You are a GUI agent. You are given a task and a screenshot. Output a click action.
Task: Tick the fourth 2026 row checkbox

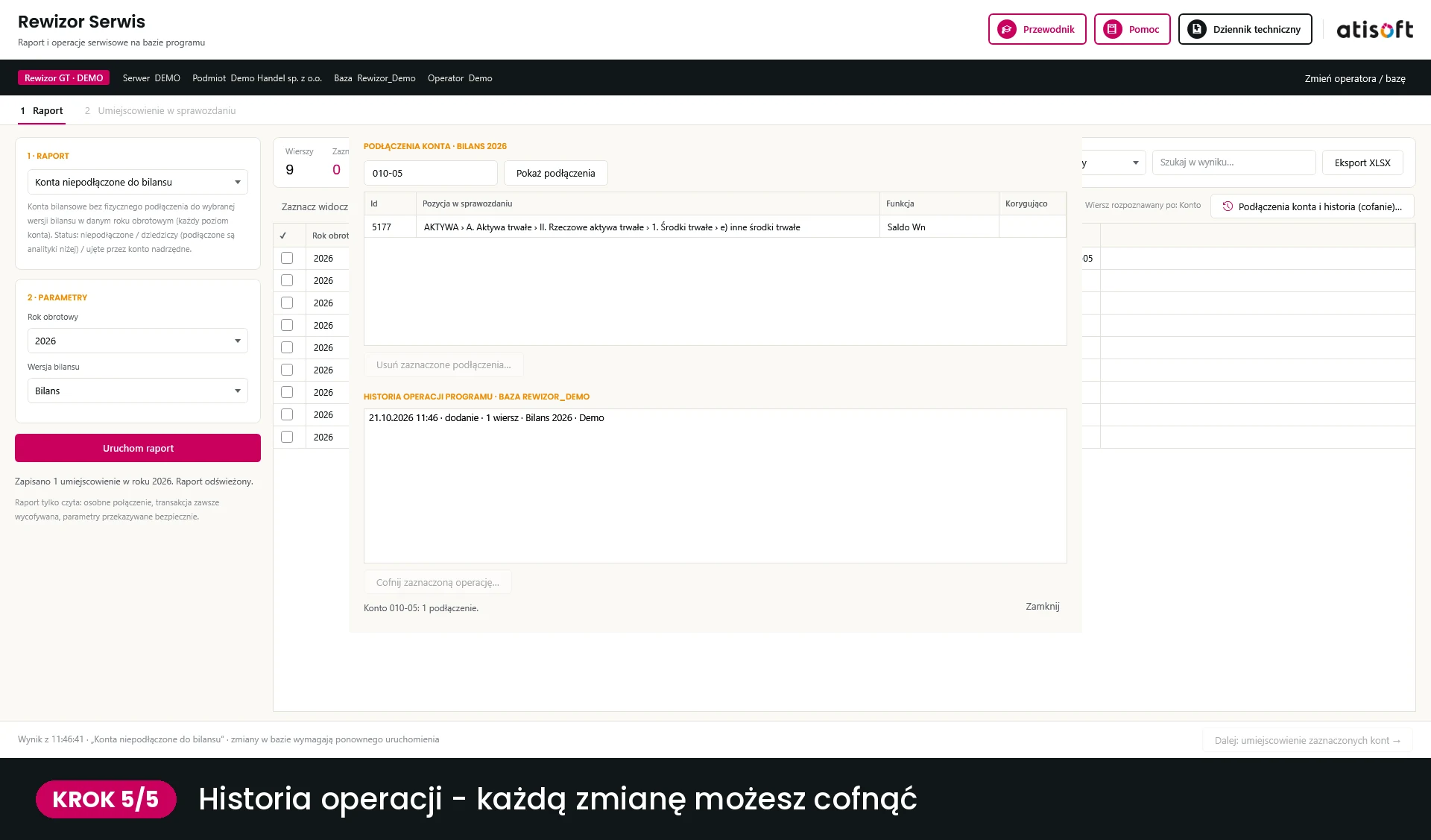pos(287,325)
